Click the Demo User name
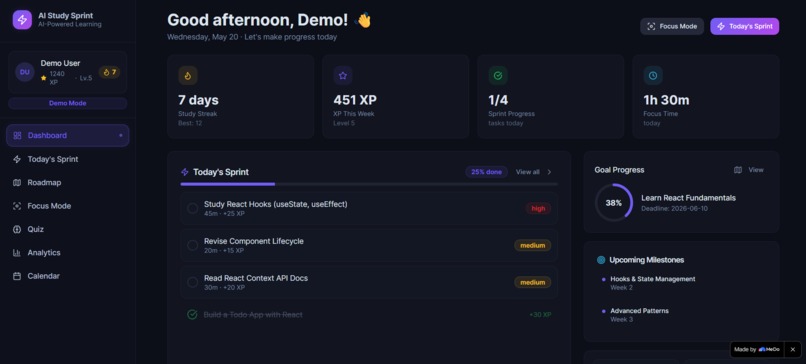This screenshot has height=364, width=806. tap(61, 63)
